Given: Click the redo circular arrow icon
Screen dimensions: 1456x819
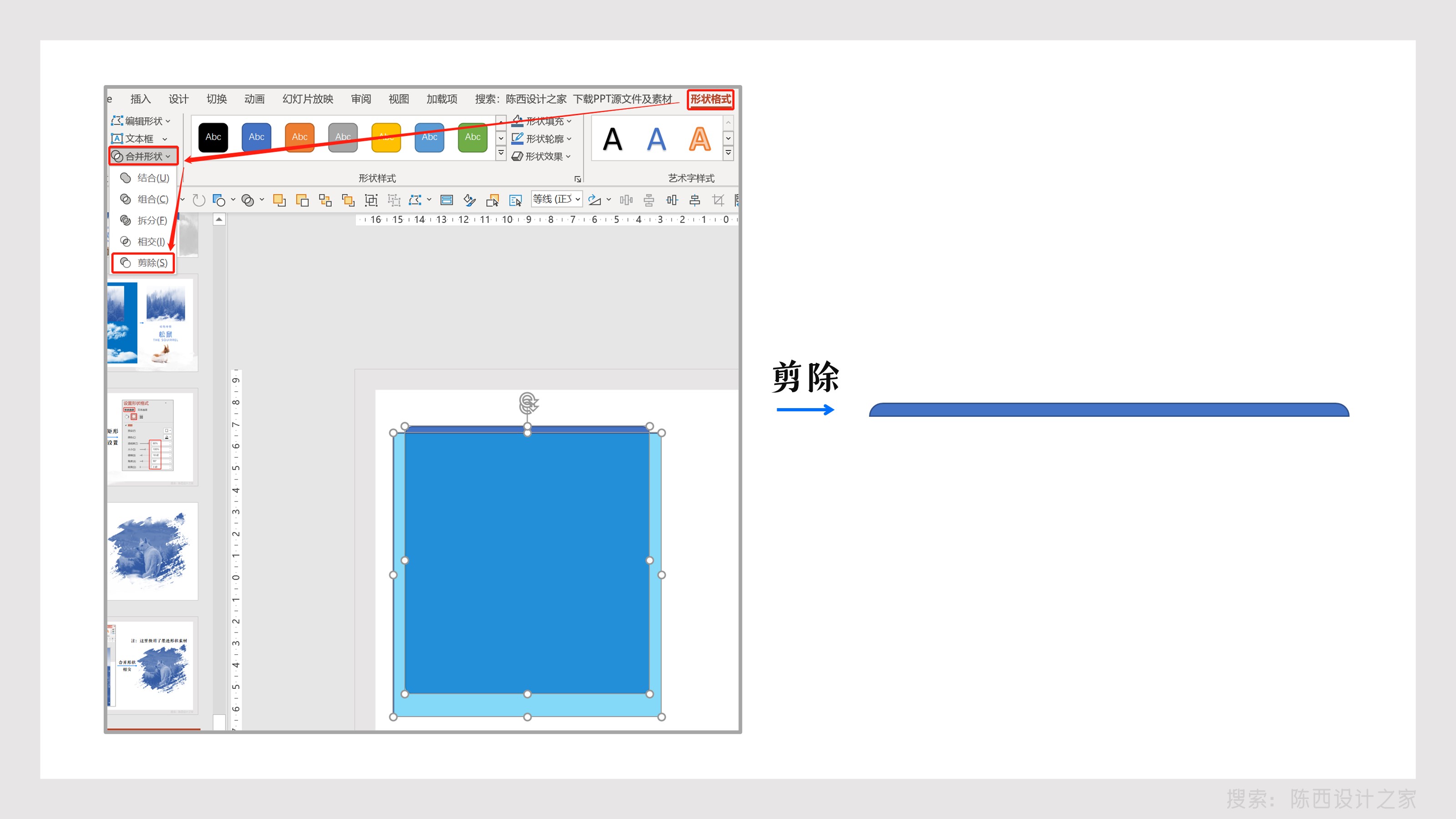Looking at the screenshot, I should pos(198,200).
